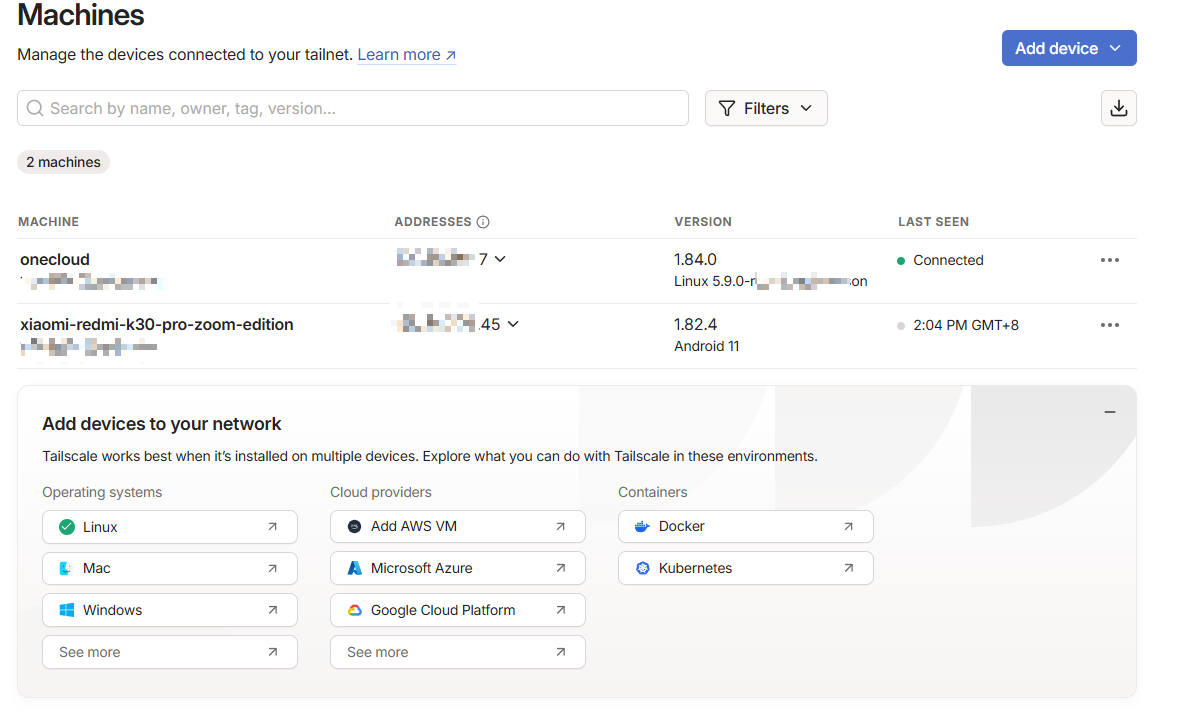
Task: Expand the onecloud address chevron
Action: coord(500,259)
